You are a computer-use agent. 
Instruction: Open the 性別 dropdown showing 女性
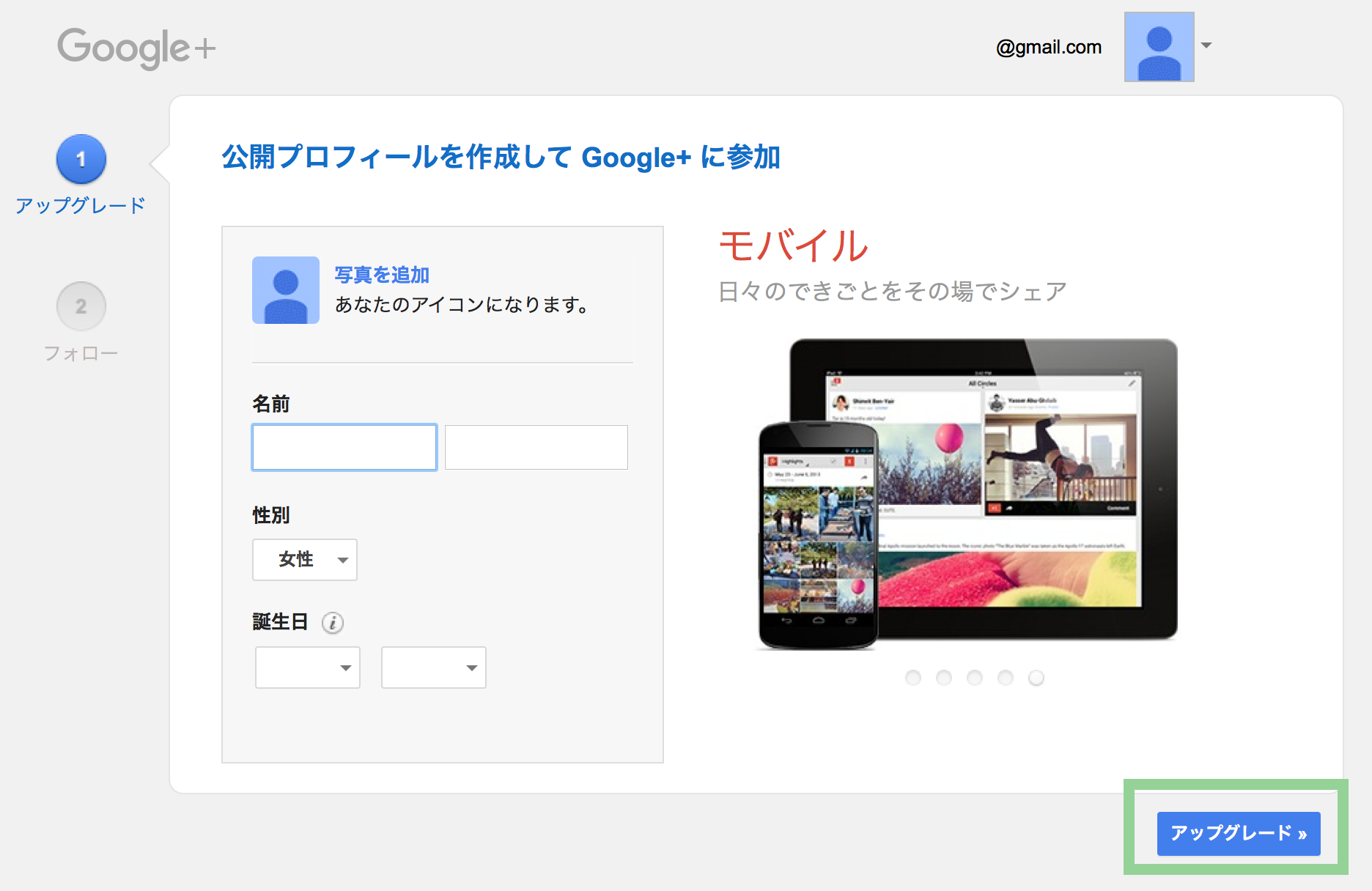pyautogui.click(x=305, y=560)
